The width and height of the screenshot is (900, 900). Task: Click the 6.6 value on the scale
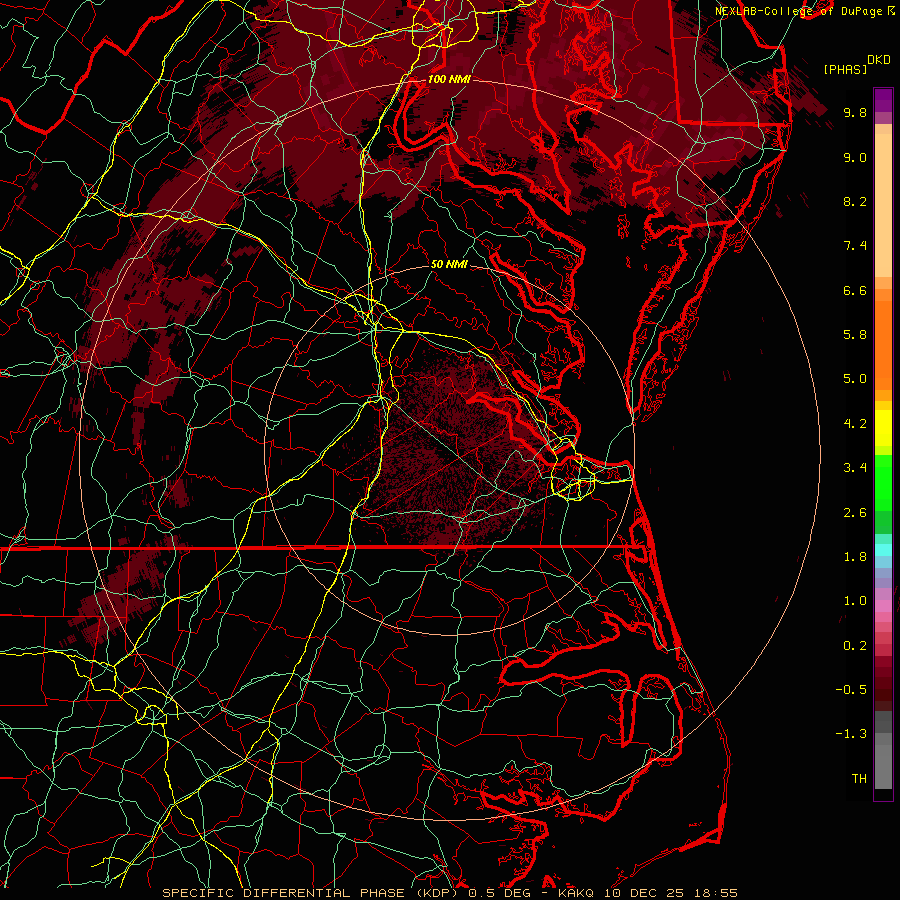point(855,290)
